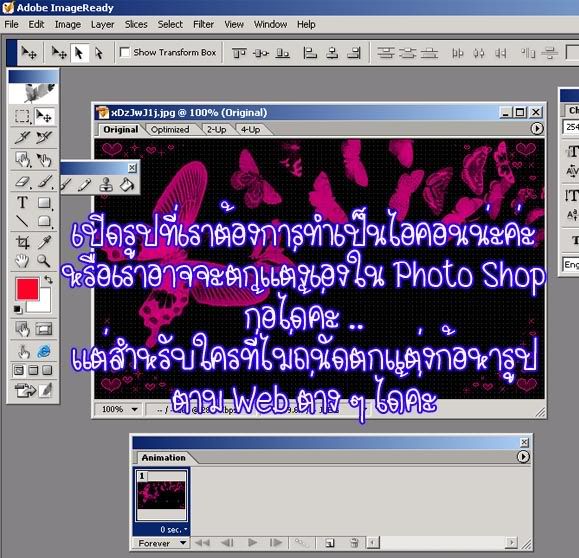
Task: Select the Image Map Select tool
Action: click(44, 160)
